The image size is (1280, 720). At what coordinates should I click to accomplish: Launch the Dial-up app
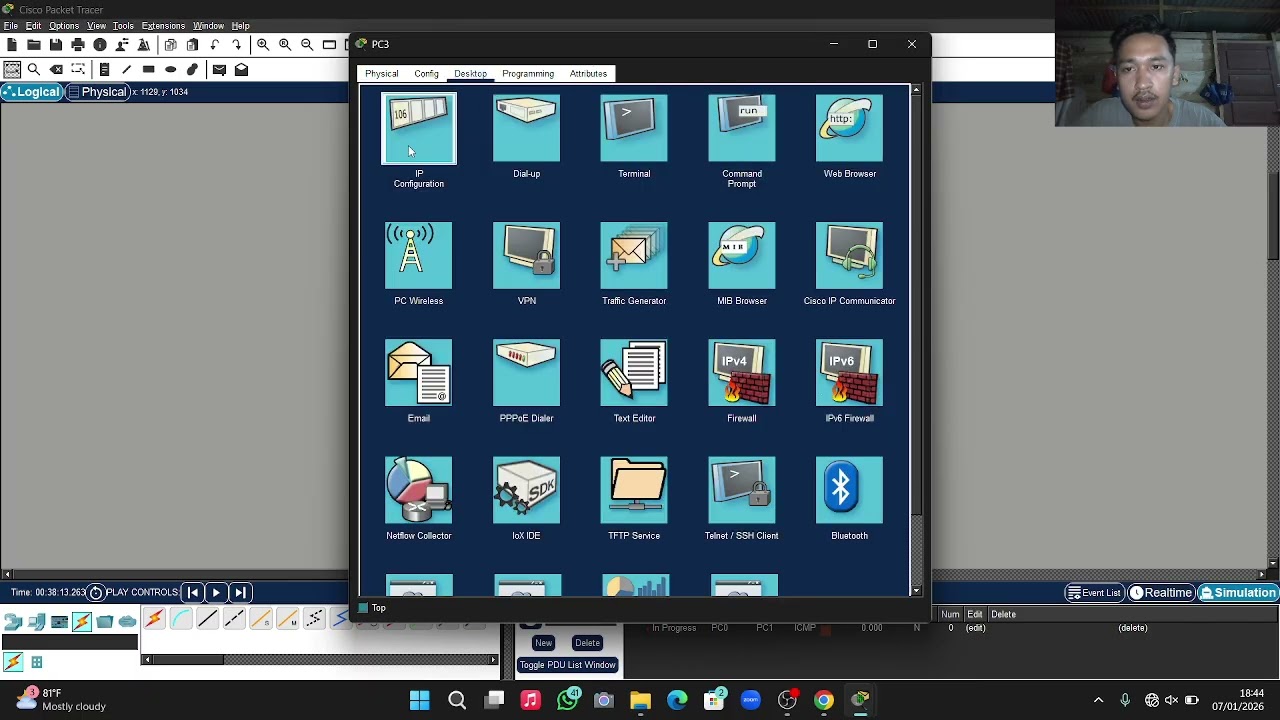pyautogui.click(x=527, y=129)
